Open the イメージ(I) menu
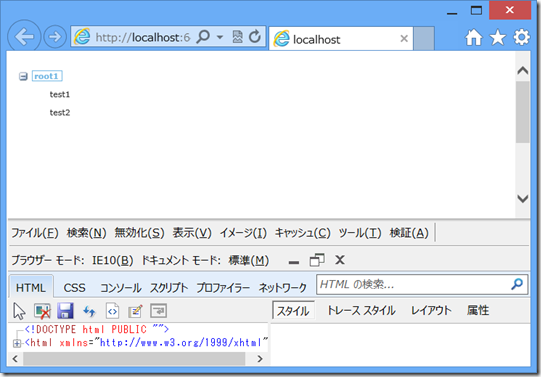541x377 pixels. point(243,233)
